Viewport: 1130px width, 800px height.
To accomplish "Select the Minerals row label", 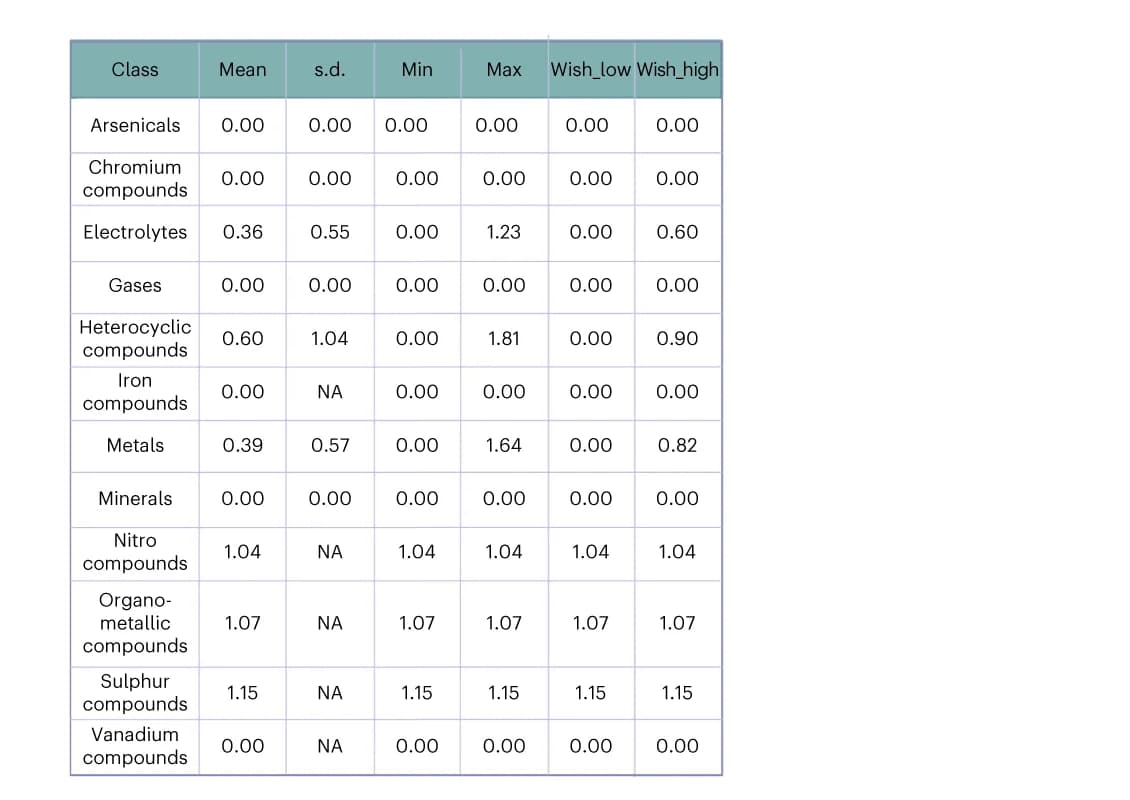I will tap(135, 499).
